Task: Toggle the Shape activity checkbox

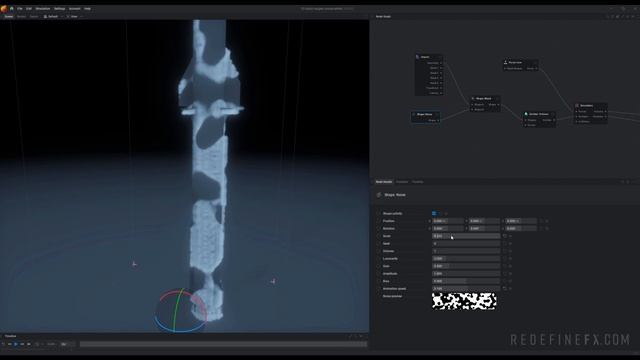Action: 434,213
